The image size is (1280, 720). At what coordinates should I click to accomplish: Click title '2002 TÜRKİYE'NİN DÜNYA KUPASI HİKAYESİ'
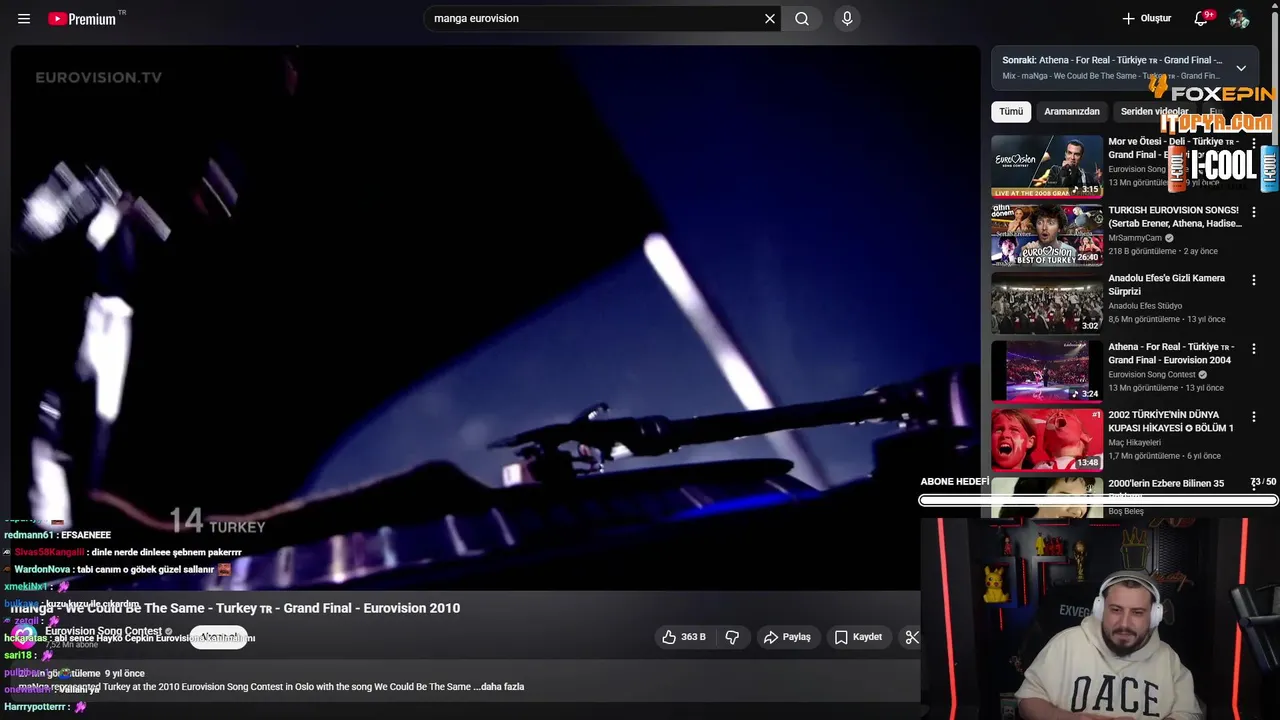(1171, 421)
